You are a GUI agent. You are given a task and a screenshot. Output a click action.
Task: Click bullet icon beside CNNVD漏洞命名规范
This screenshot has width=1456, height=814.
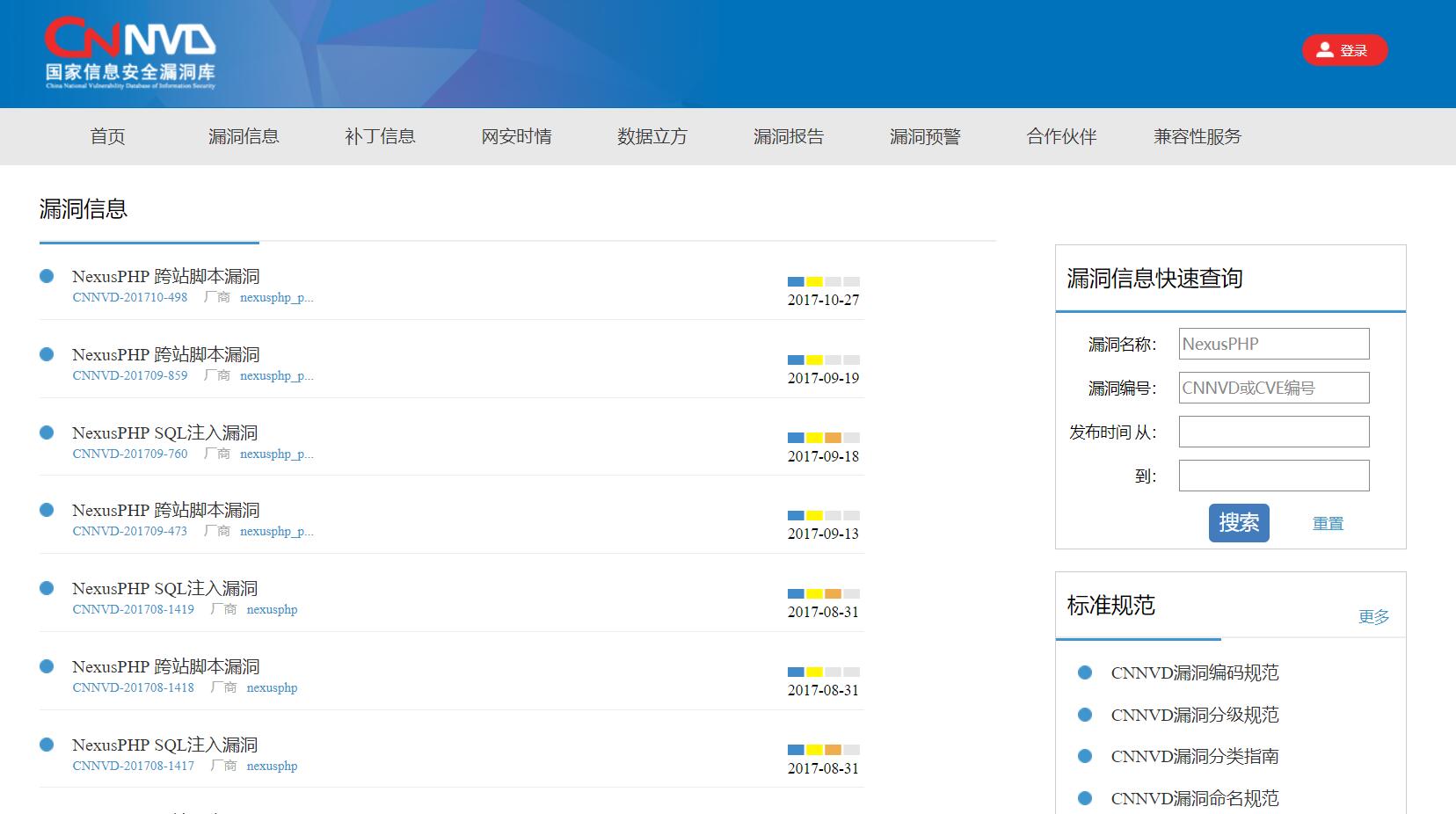pos(1085,798)
